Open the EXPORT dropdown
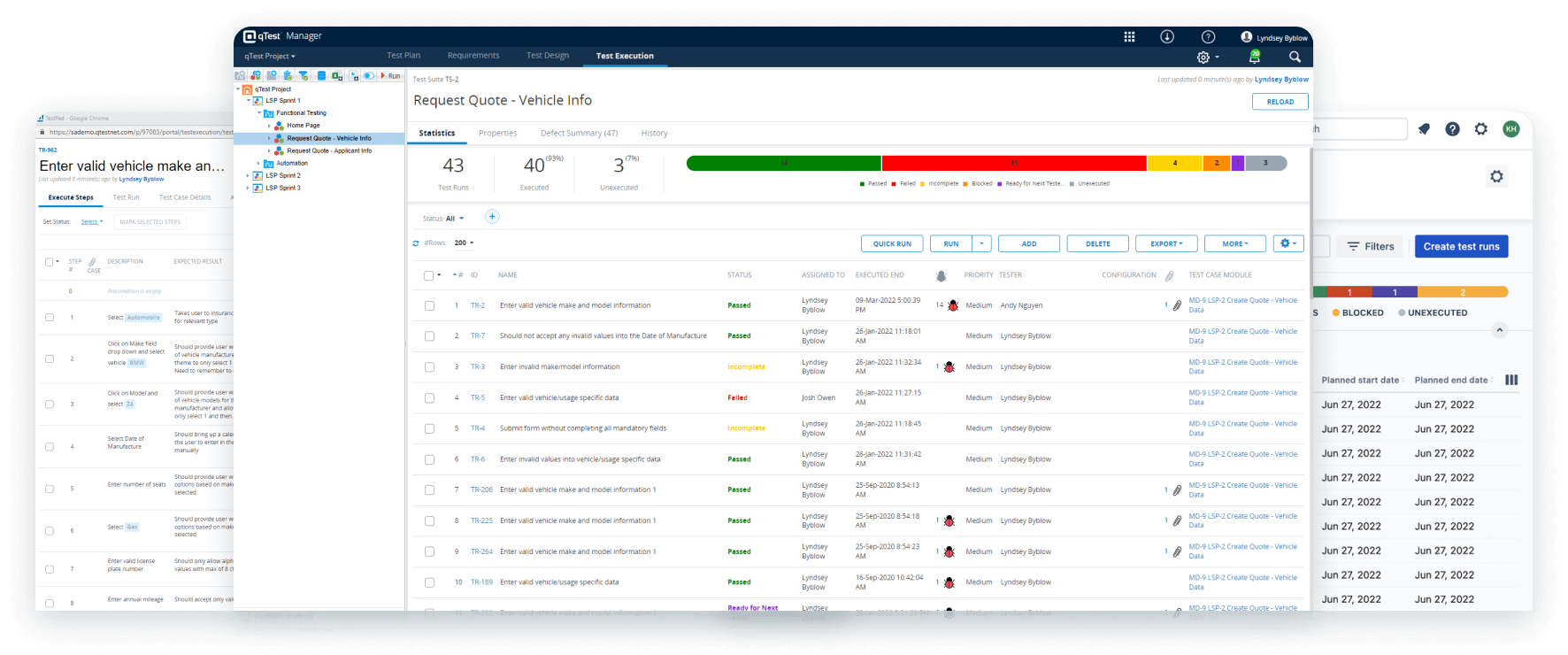Image resolution: width=1568 pixels, height=655 pixels. (x=1167, y=243)
